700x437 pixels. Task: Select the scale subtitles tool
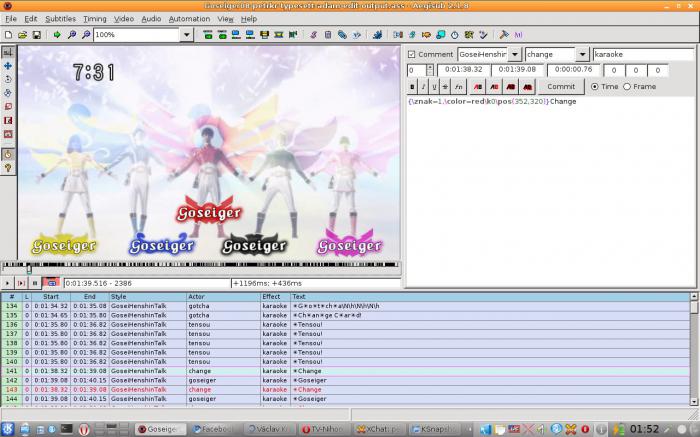point(8,107)
